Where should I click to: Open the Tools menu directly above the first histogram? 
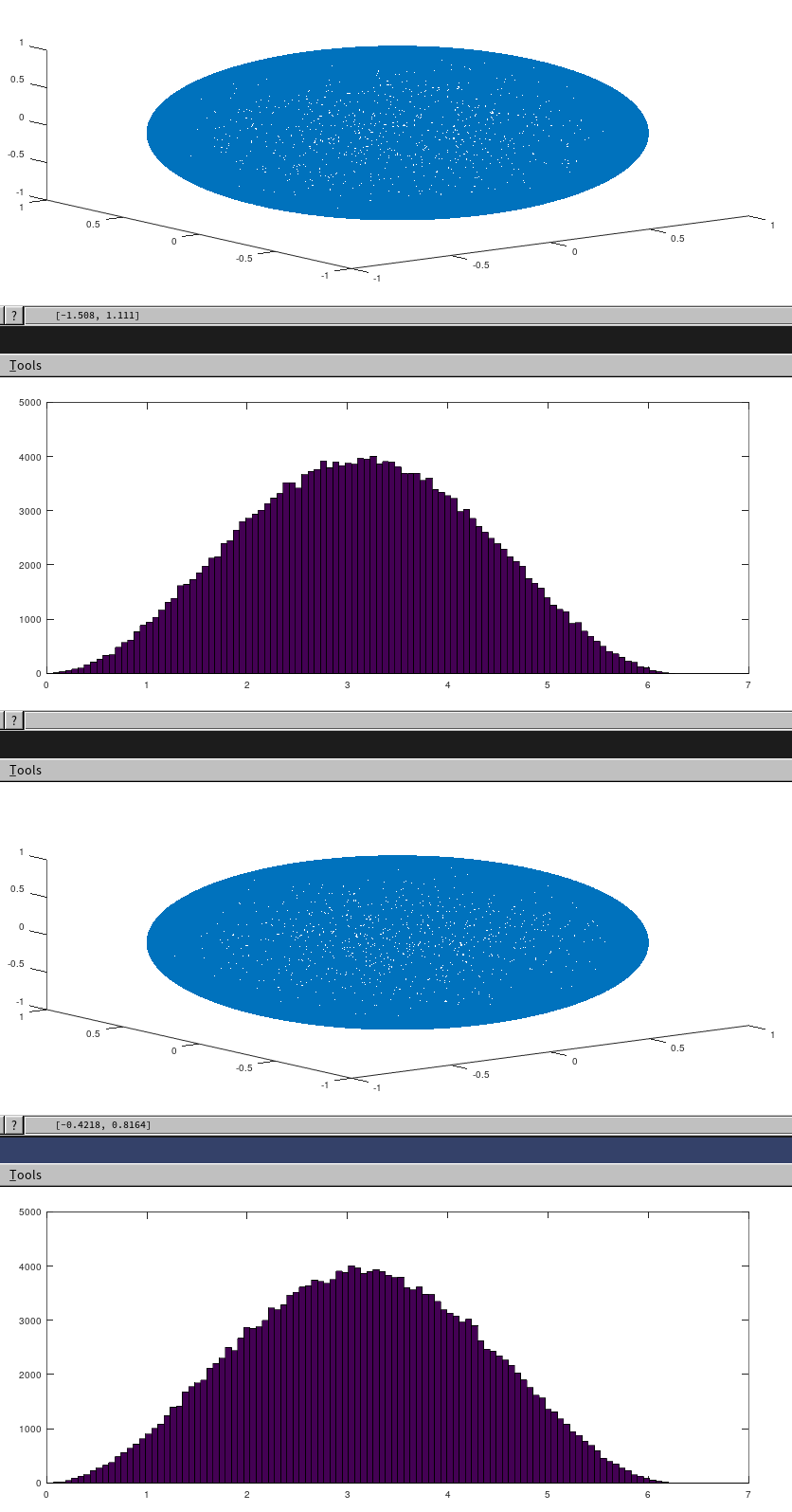[26, 365]
